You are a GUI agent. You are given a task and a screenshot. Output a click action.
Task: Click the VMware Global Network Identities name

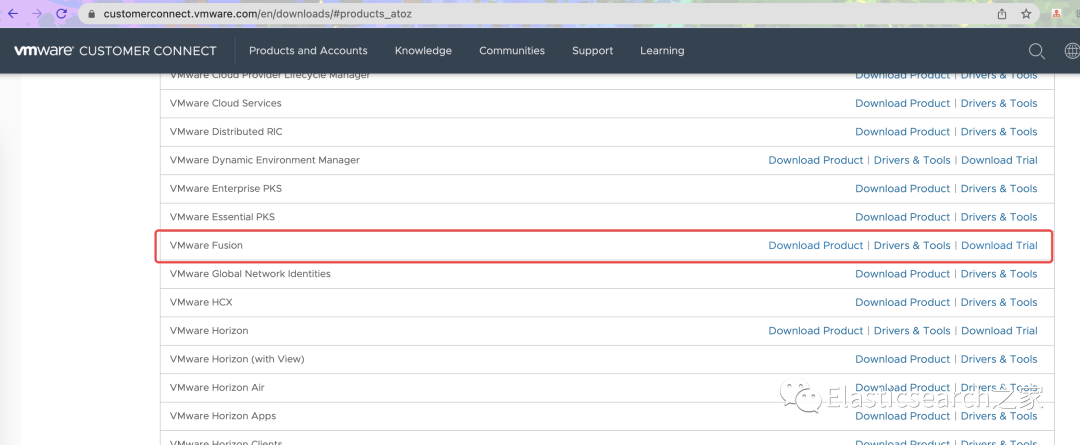(x=250, y=273)
